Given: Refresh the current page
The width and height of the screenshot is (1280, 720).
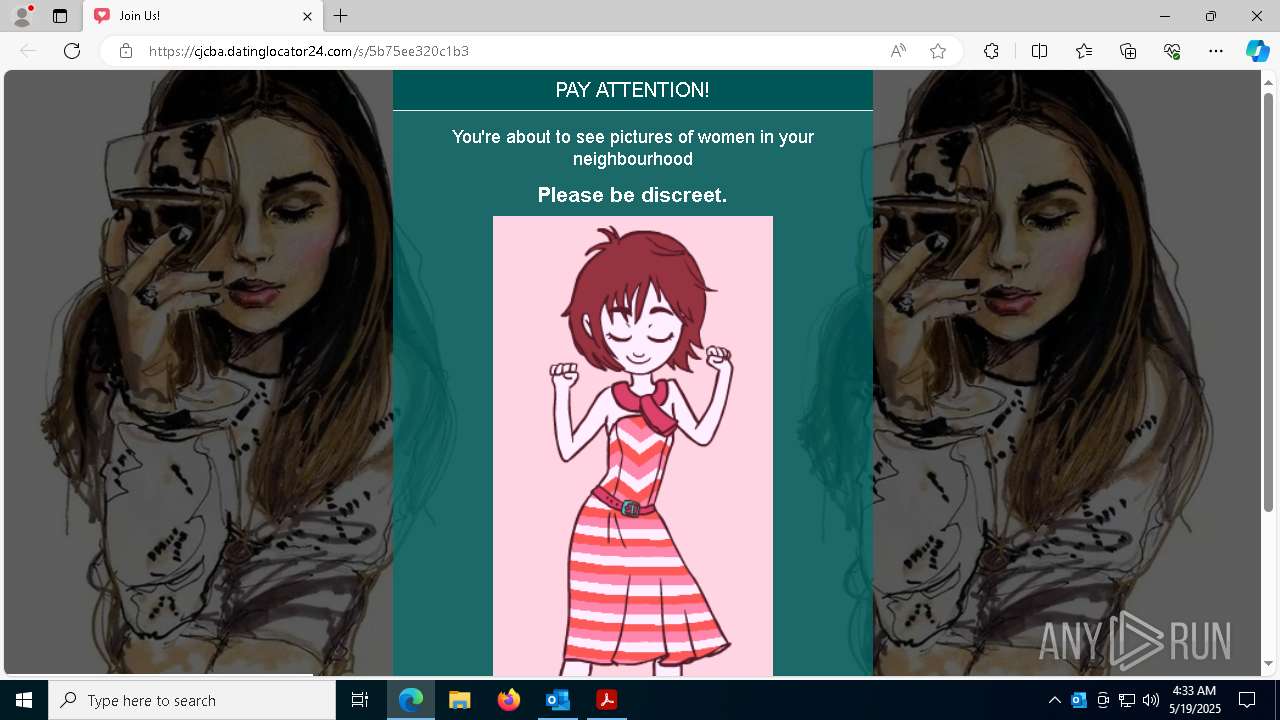Looking at the screenshot, I should (x=72, y=51).
